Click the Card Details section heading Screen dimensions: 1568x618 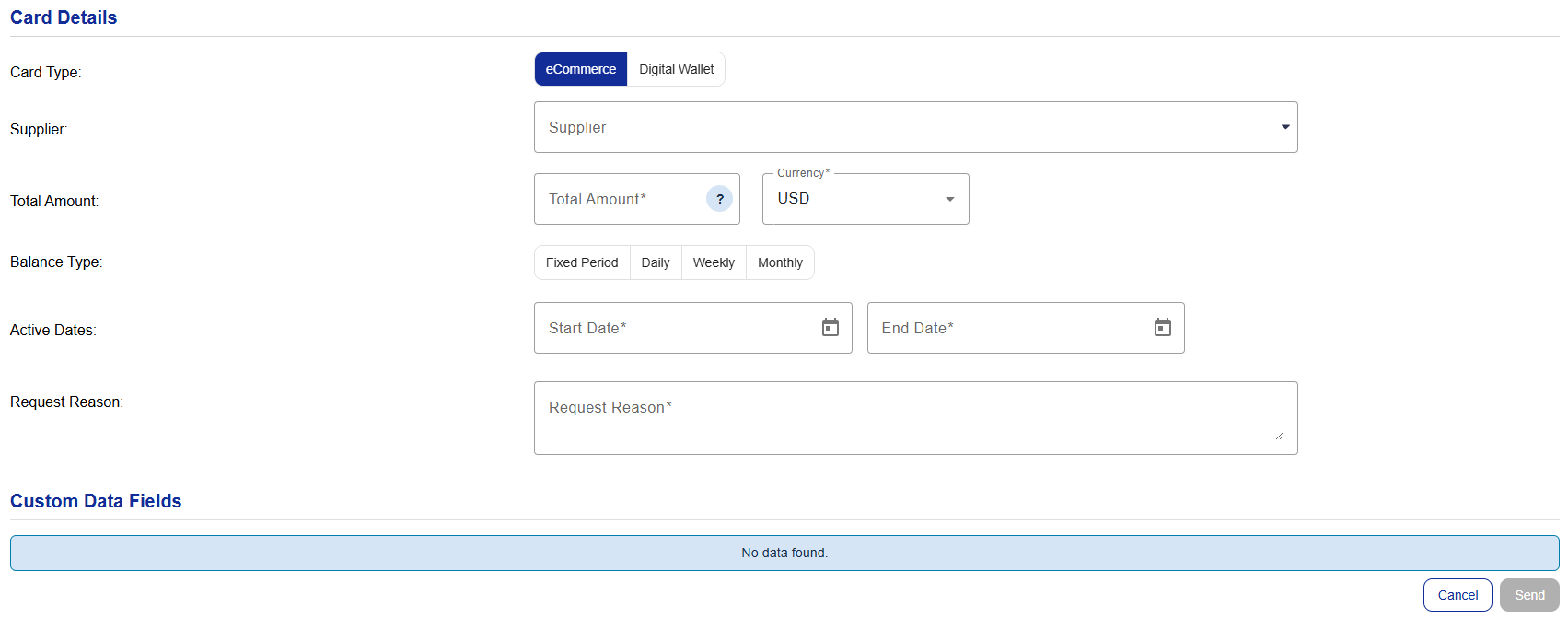point(64,17)
